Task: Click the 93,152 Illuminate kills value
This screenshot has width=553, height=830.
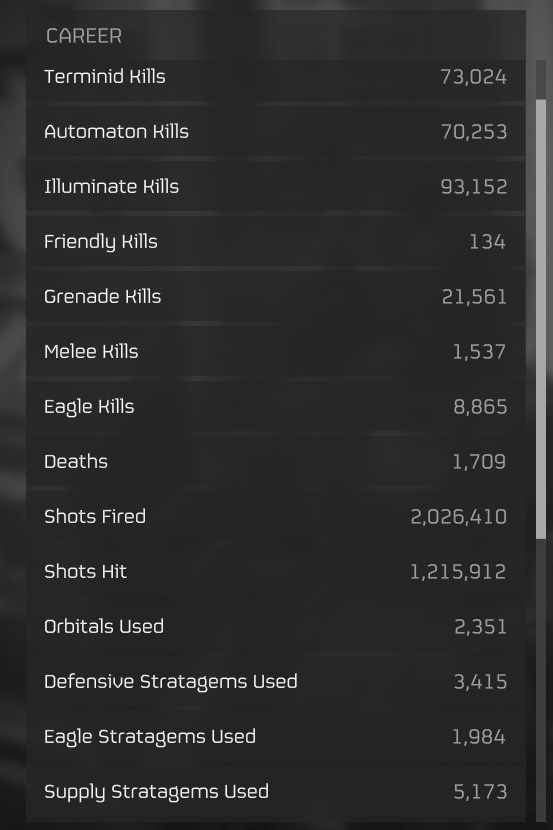Action: point(474,186)
